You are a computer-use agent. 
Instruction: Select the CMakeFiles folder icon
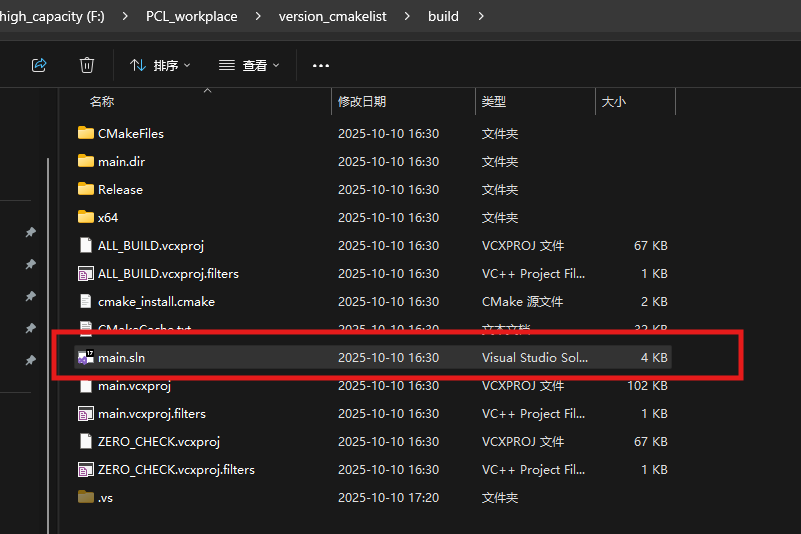(86, 133)
